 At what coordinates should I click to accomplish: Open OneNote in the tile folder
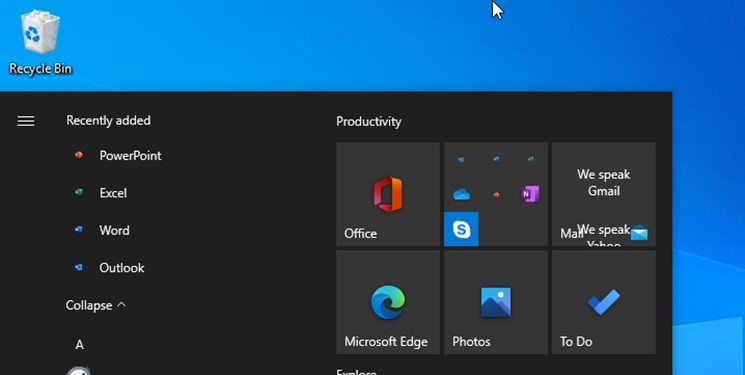(530, 194)
